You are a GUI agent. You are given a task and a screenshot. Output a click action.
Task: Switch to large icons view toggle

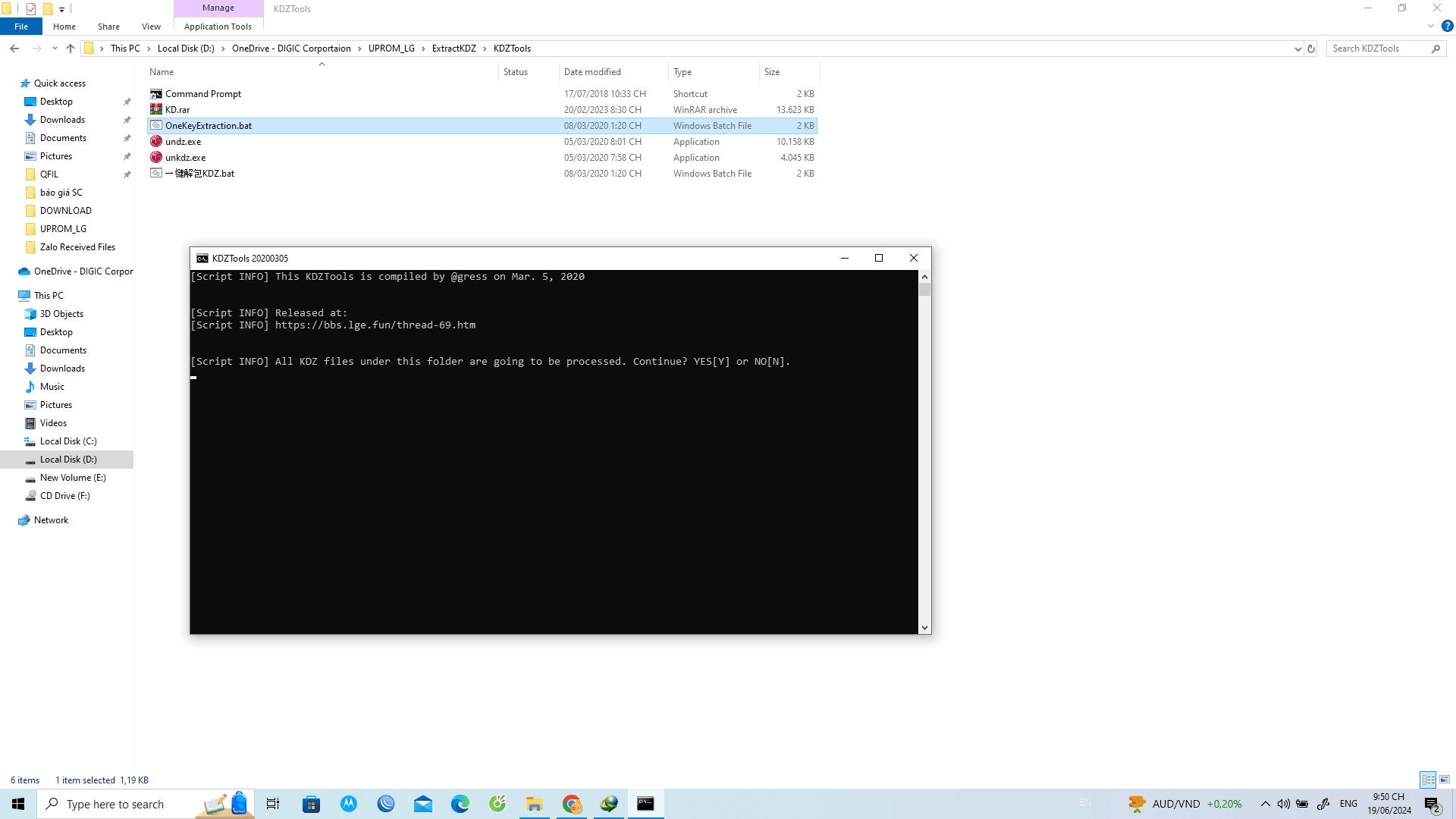[1445, 780]
